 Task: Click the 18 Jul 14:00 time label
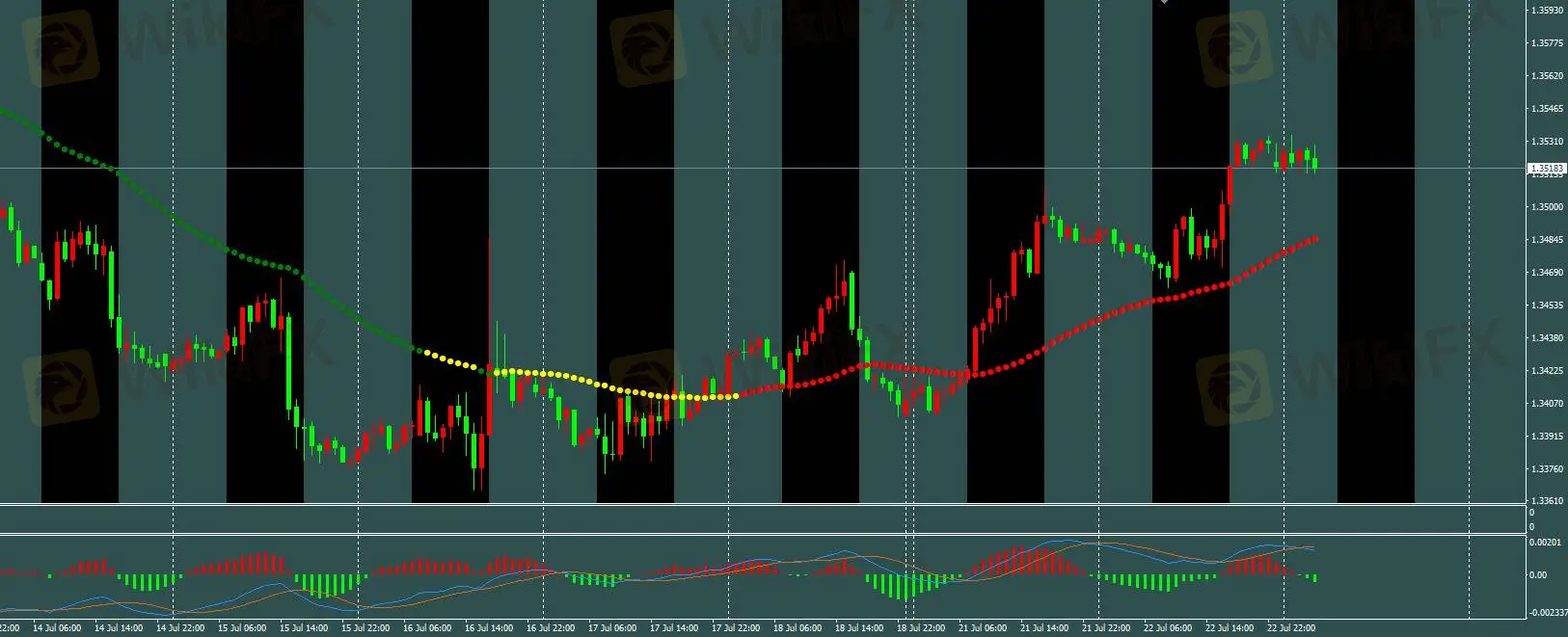[859, 628]
